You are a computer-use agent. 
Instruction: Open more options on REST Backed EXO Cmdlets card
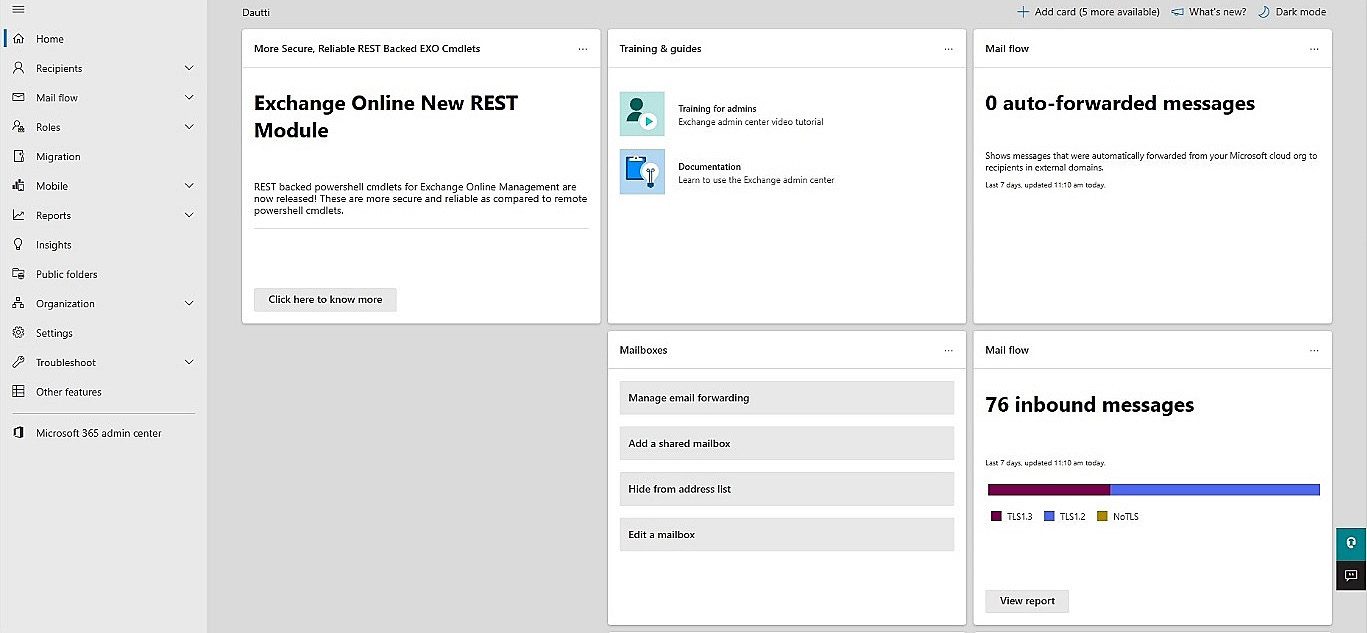(x=583, y=49)
